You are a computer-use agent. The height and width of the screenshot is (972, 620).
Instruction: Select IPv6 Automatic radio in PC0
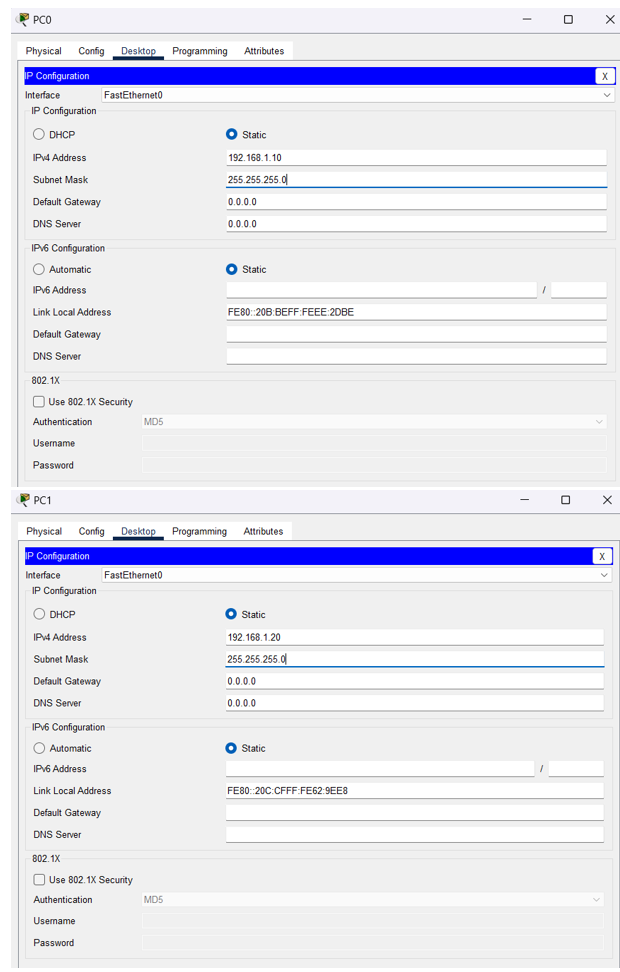39,269
